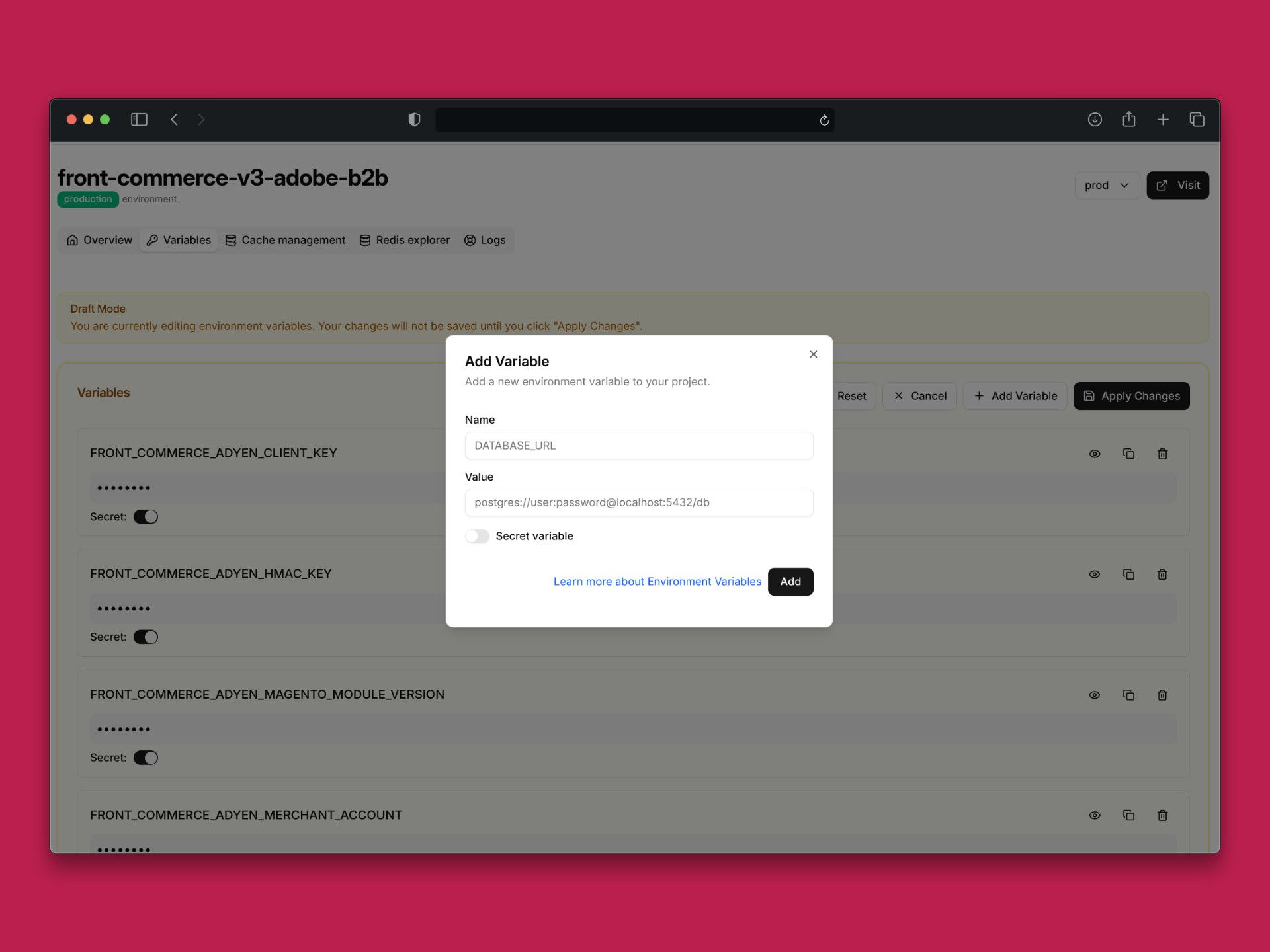Copy FRONT_COMMERCE_ADYEN_MERCHANT_ACCOUNT value
1270x952 pixels.
[1128, 816]
